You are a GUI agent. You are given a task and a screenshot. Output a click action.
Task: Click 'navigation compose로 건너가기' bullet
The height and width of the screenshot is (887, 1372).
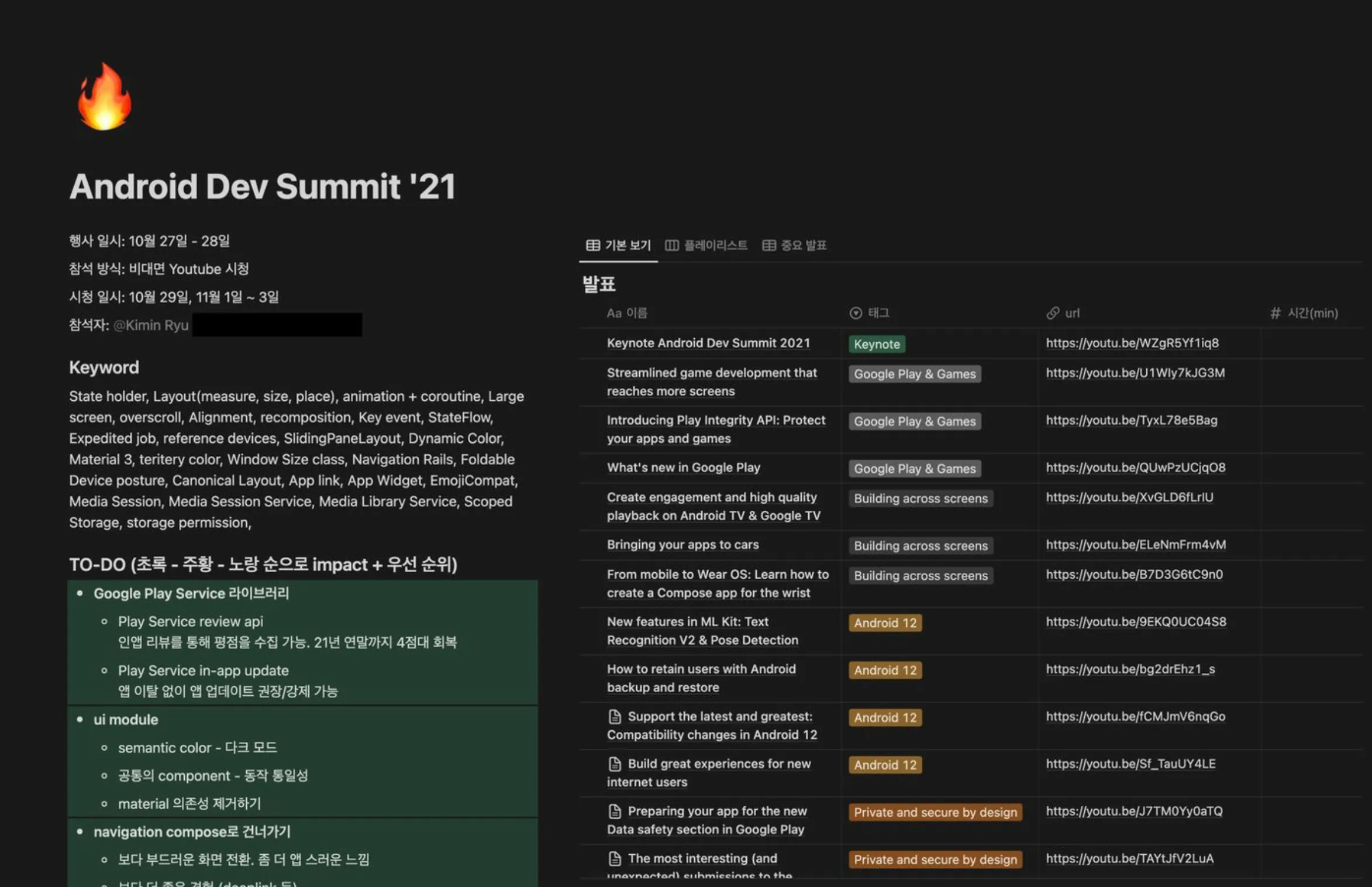coord(192,833)
